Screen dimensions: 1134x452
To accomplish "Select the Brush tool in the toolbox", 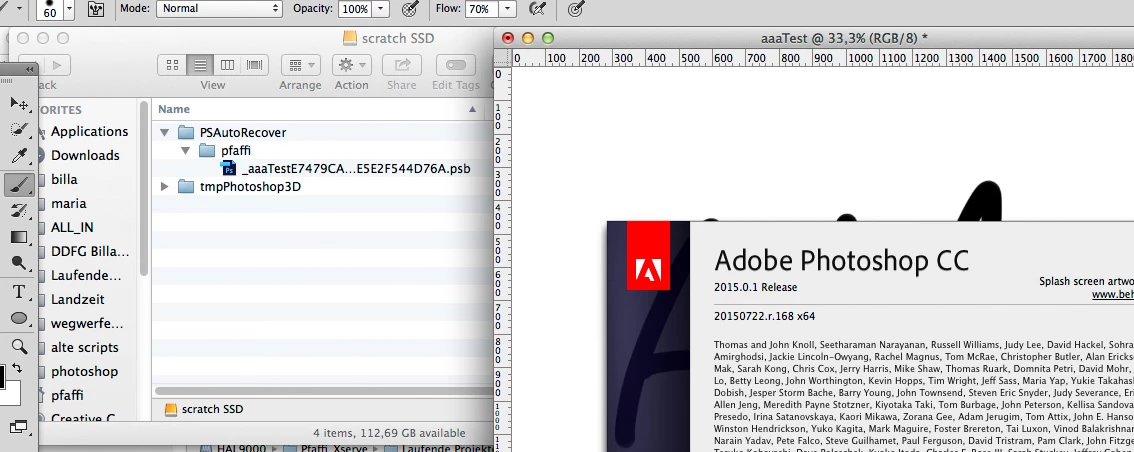I will point(19,184).
